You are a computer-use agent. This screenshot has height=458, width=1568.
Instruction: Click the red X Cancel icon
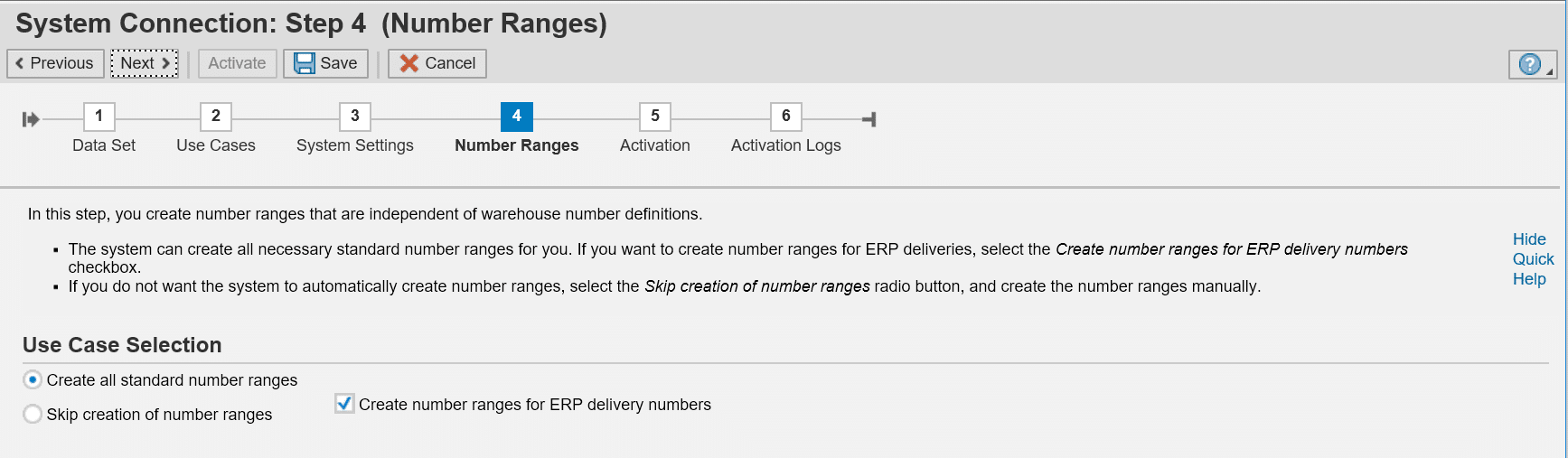point(409,63)
